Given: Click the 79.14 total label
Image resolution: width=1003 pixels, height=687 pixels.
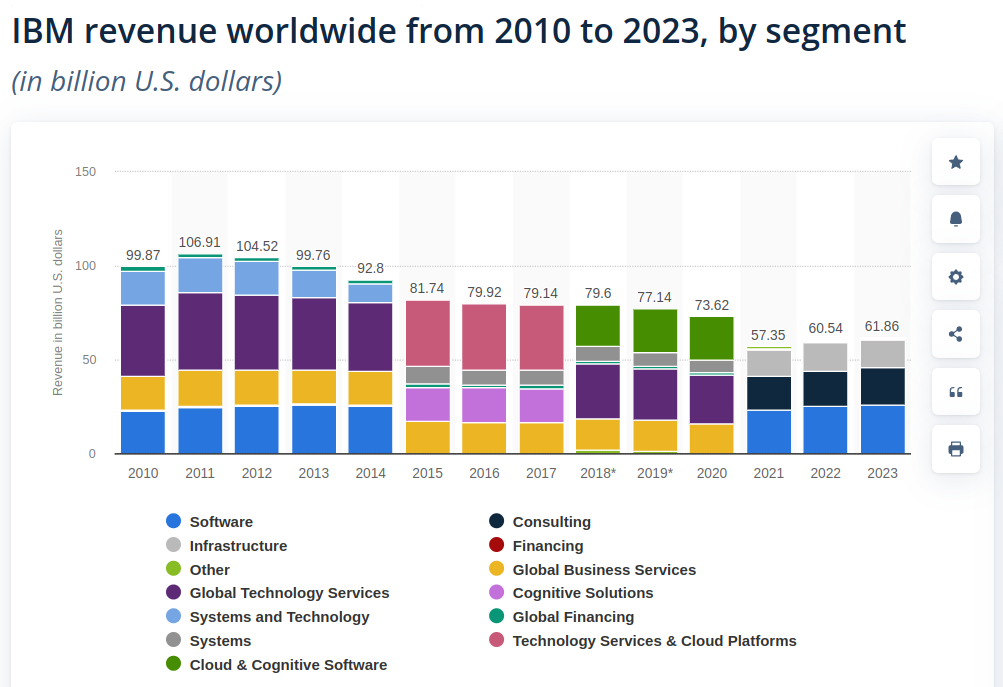Looking at the screenshot, I should click(541, 293).
